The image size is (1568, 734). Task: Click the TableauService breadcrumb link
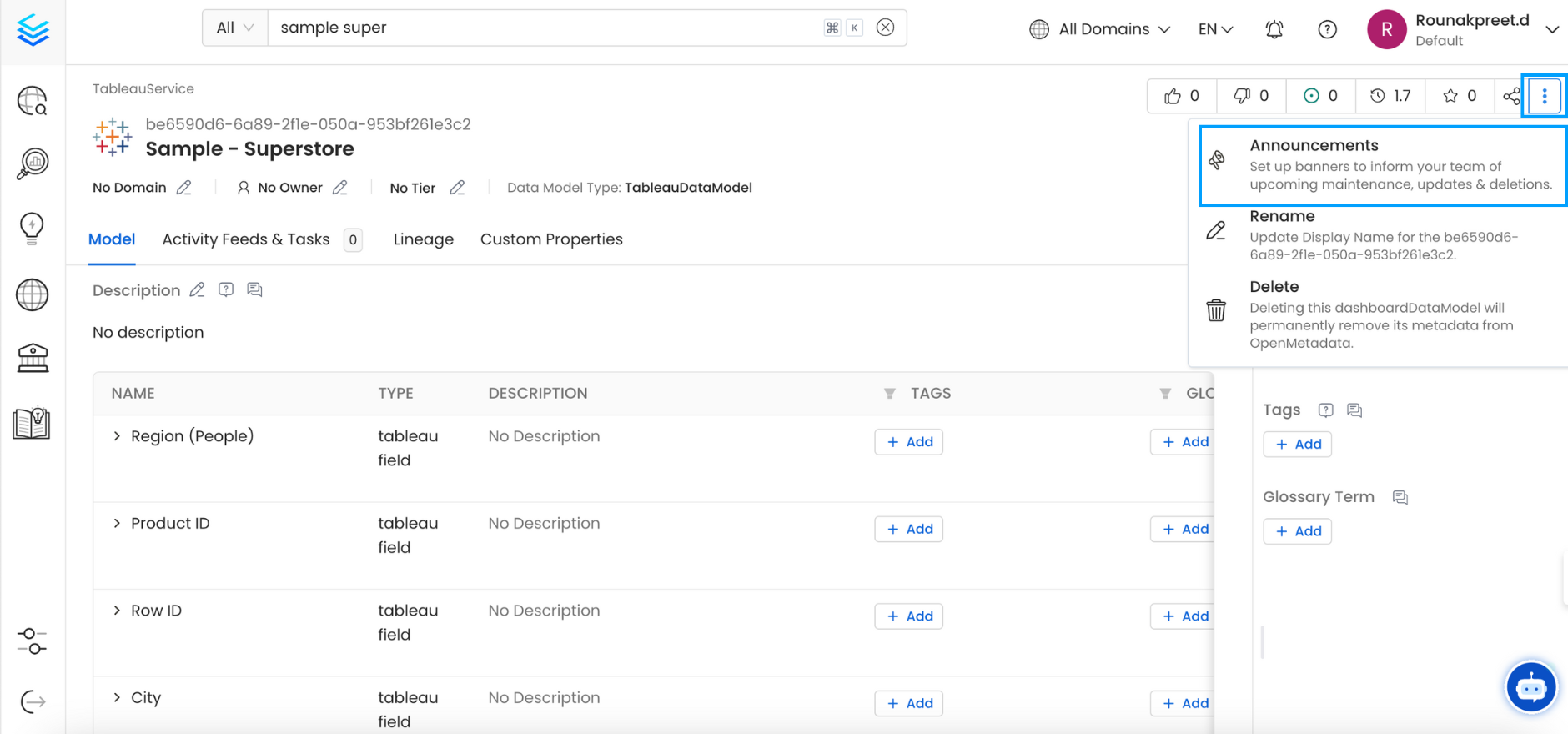pyautogui.click(x=143, y=88)
